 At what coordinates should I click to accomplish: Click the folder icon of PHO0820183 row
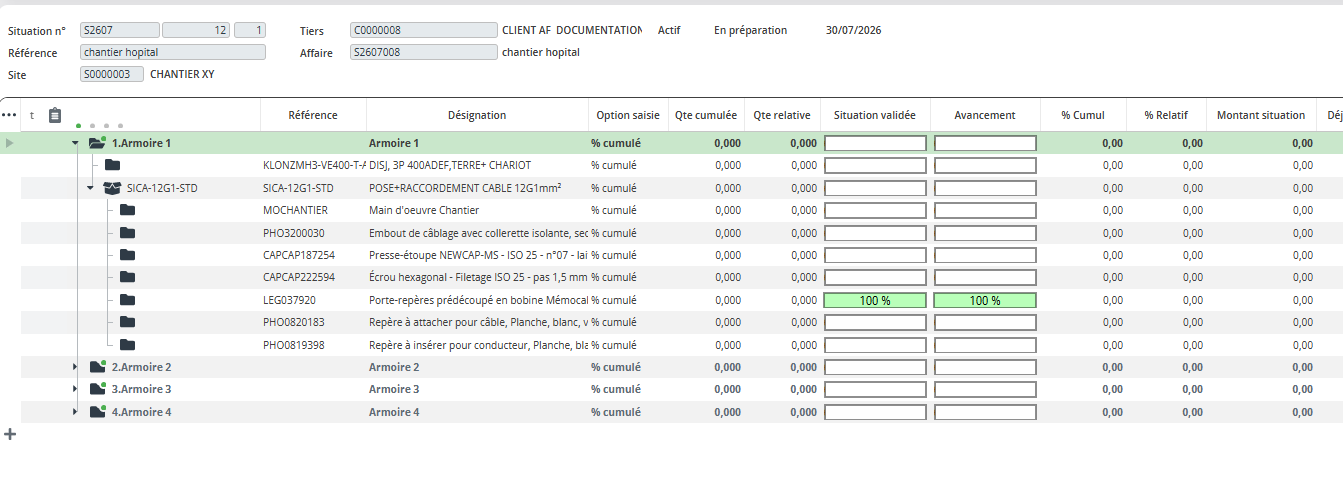(127, 322)
